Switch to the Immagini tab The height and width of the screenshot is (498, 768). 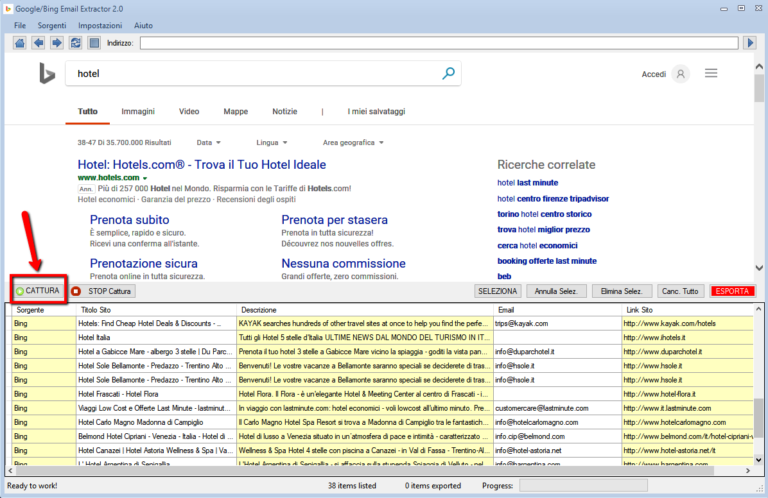tap(138, 111)
